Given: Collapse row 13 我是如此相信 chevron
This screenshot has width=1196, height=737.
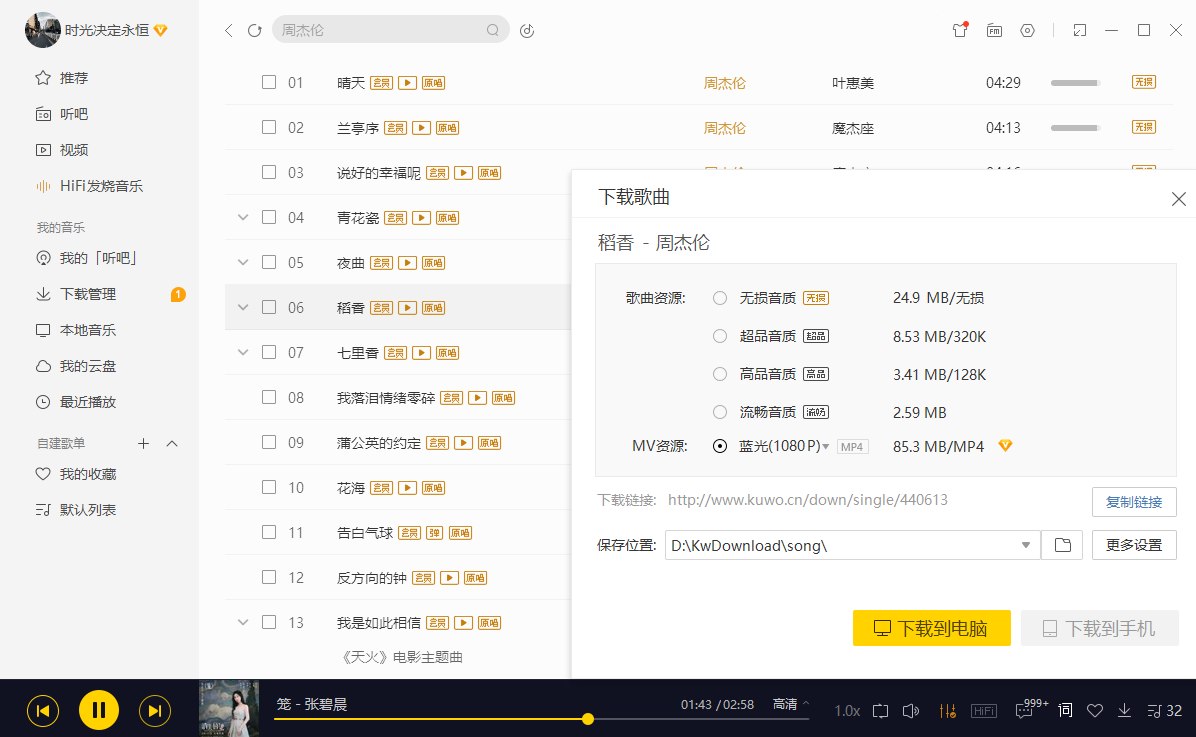Looking at the screenshot, I should (x=243, y=623).
